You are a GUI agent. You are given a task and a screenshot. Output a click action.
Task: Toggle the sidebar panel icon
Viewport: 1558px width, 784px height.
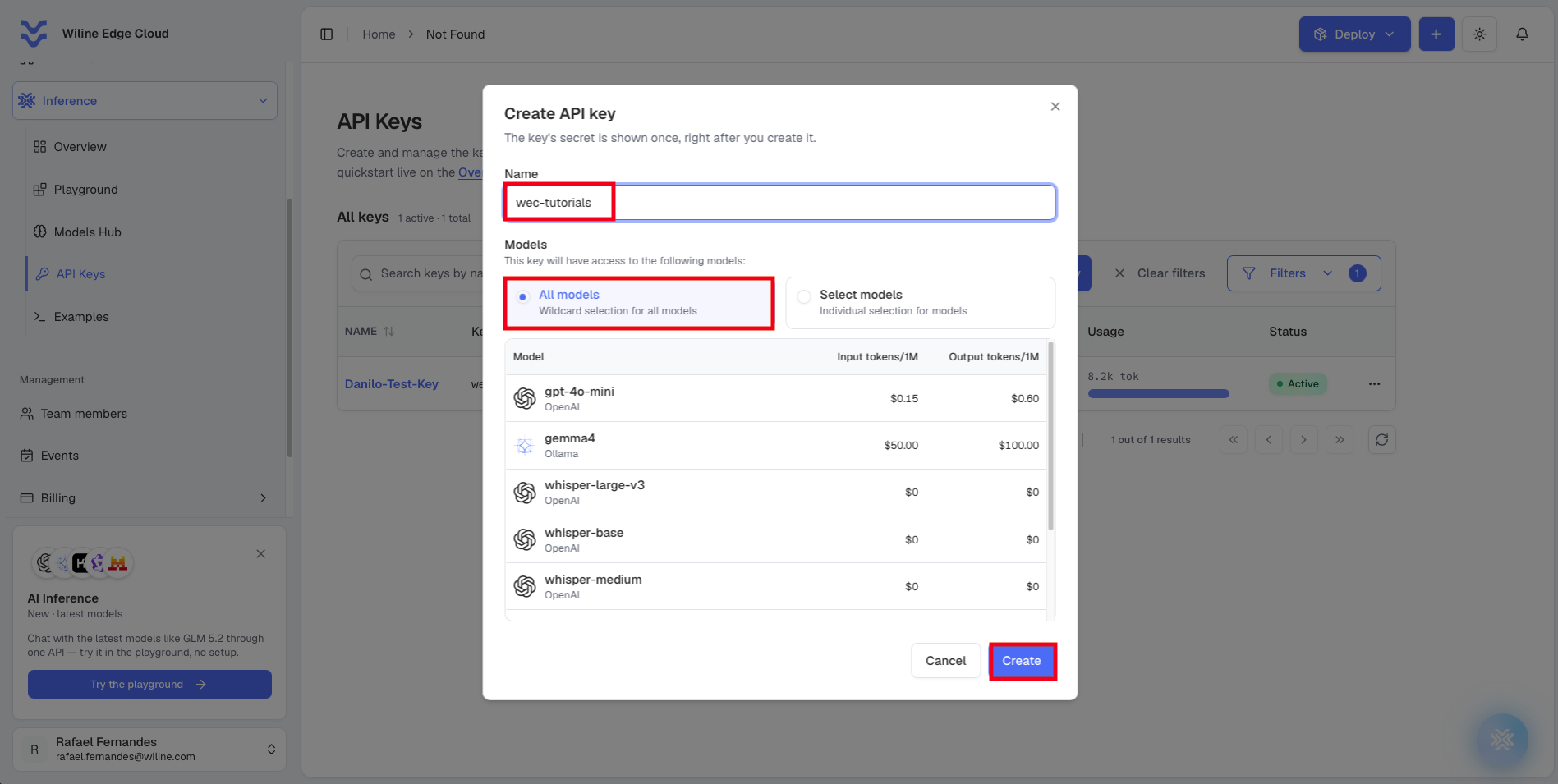click(327, 34)
